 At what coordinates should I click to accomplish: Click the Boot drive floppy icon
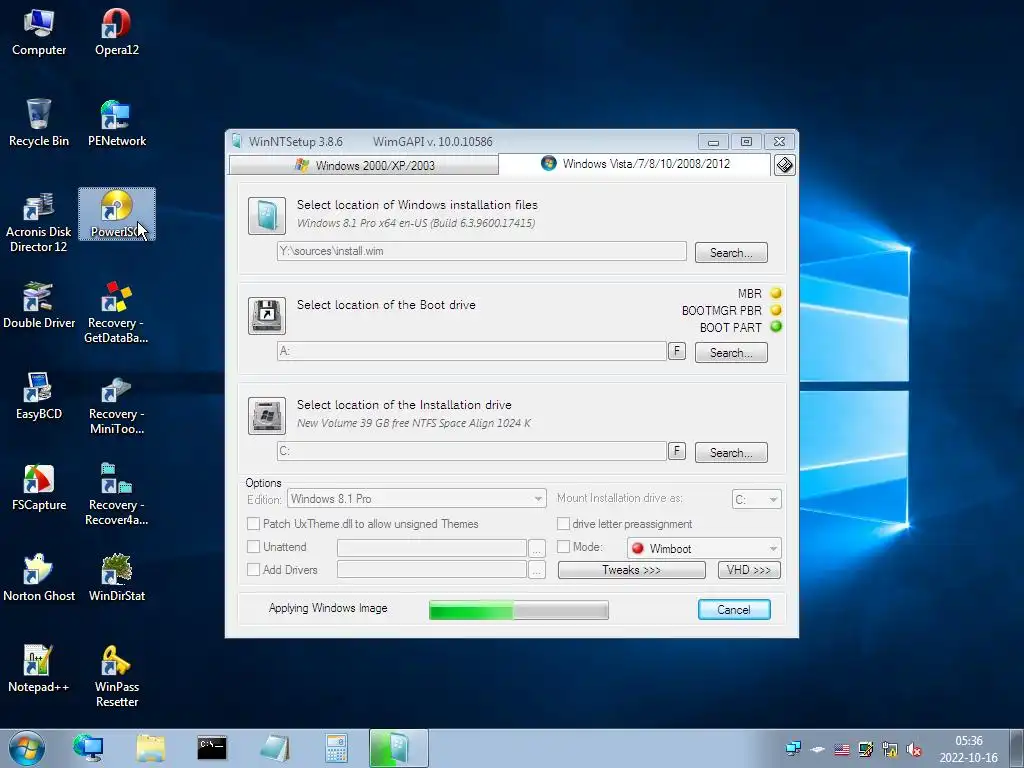pos(266,315)
